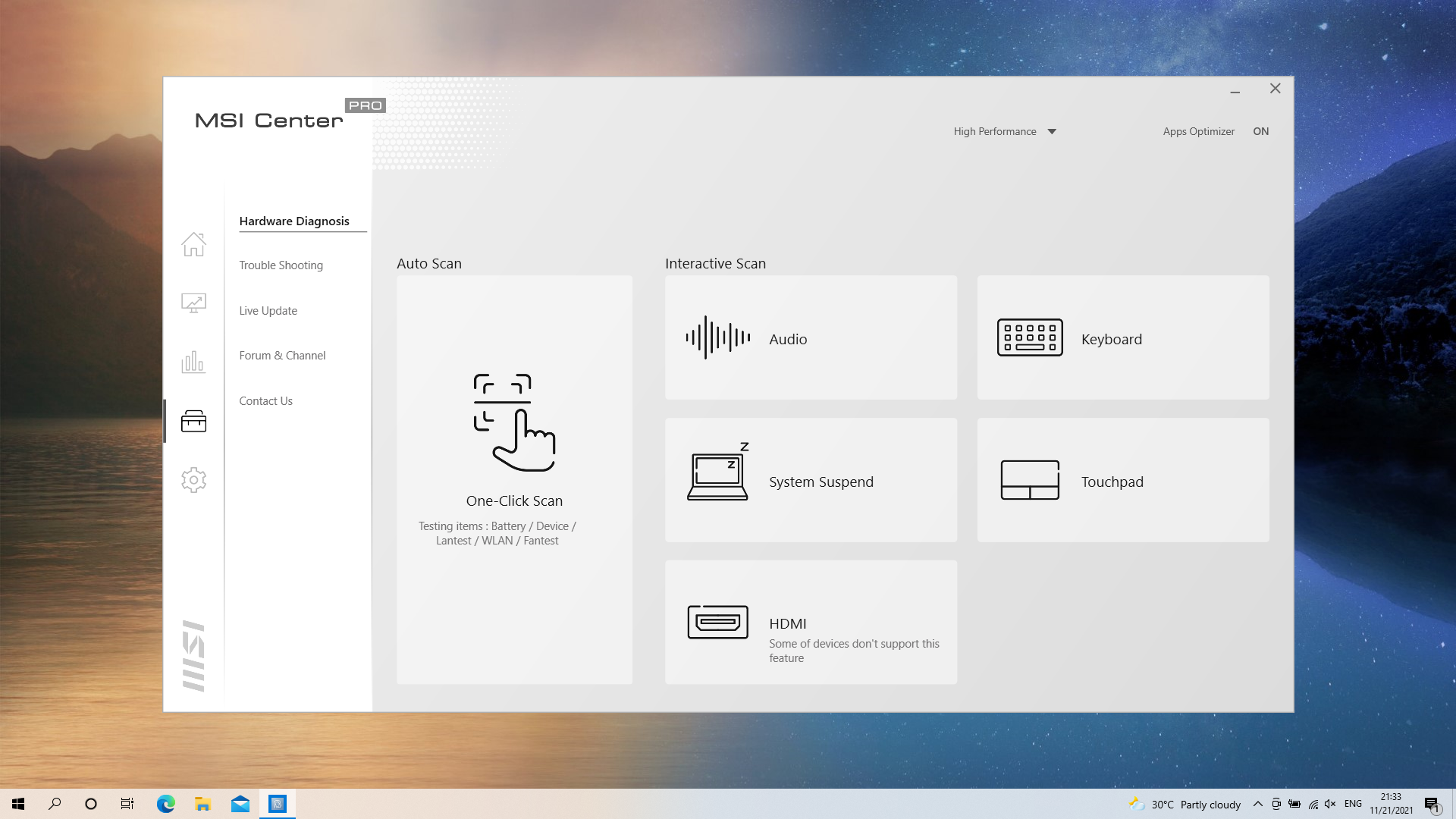1456x819 pixels.
Task: Open the Windows Start menu
Action: click(18, 804)
